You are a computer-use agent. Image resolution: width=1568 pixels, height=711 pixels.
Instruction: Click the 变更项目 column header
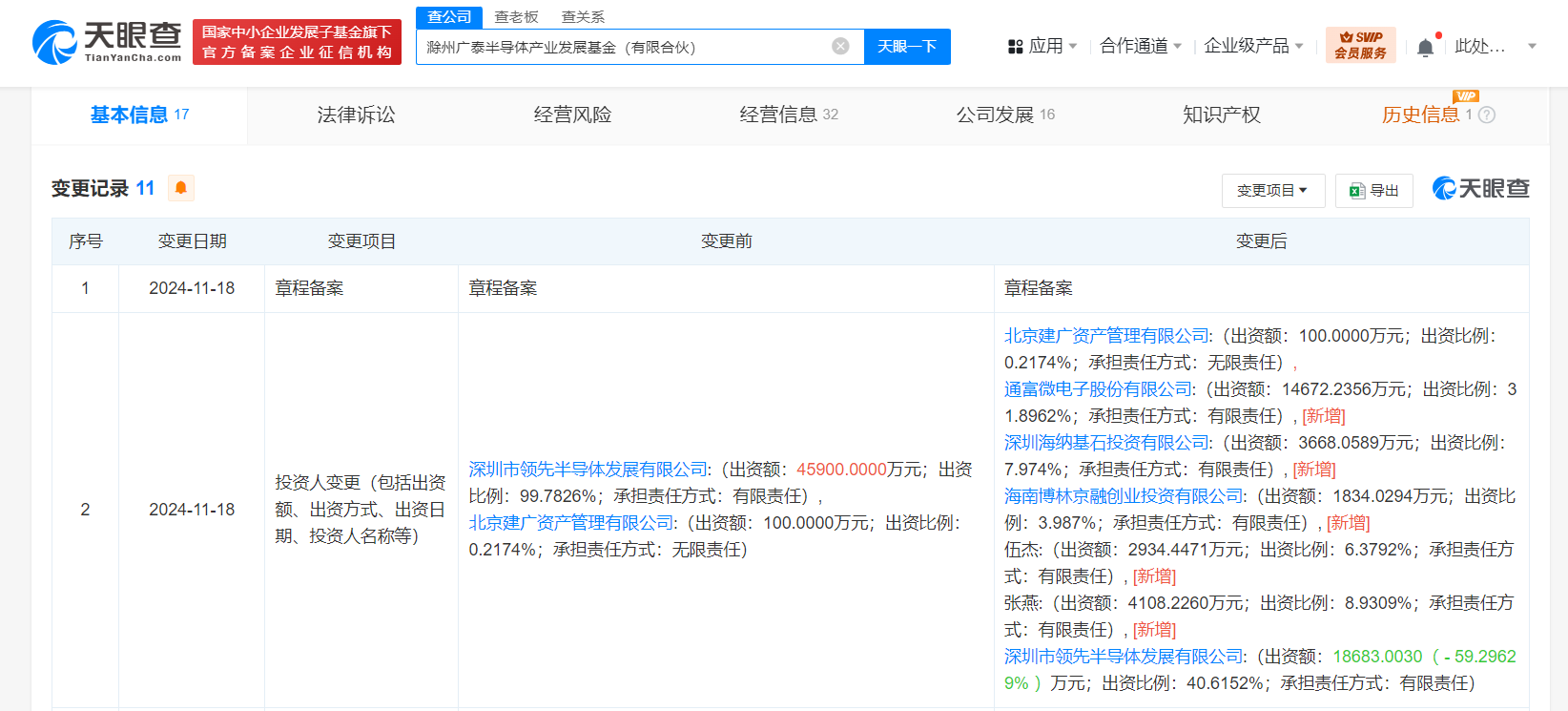pyautogui.click(x=361, y=241)
